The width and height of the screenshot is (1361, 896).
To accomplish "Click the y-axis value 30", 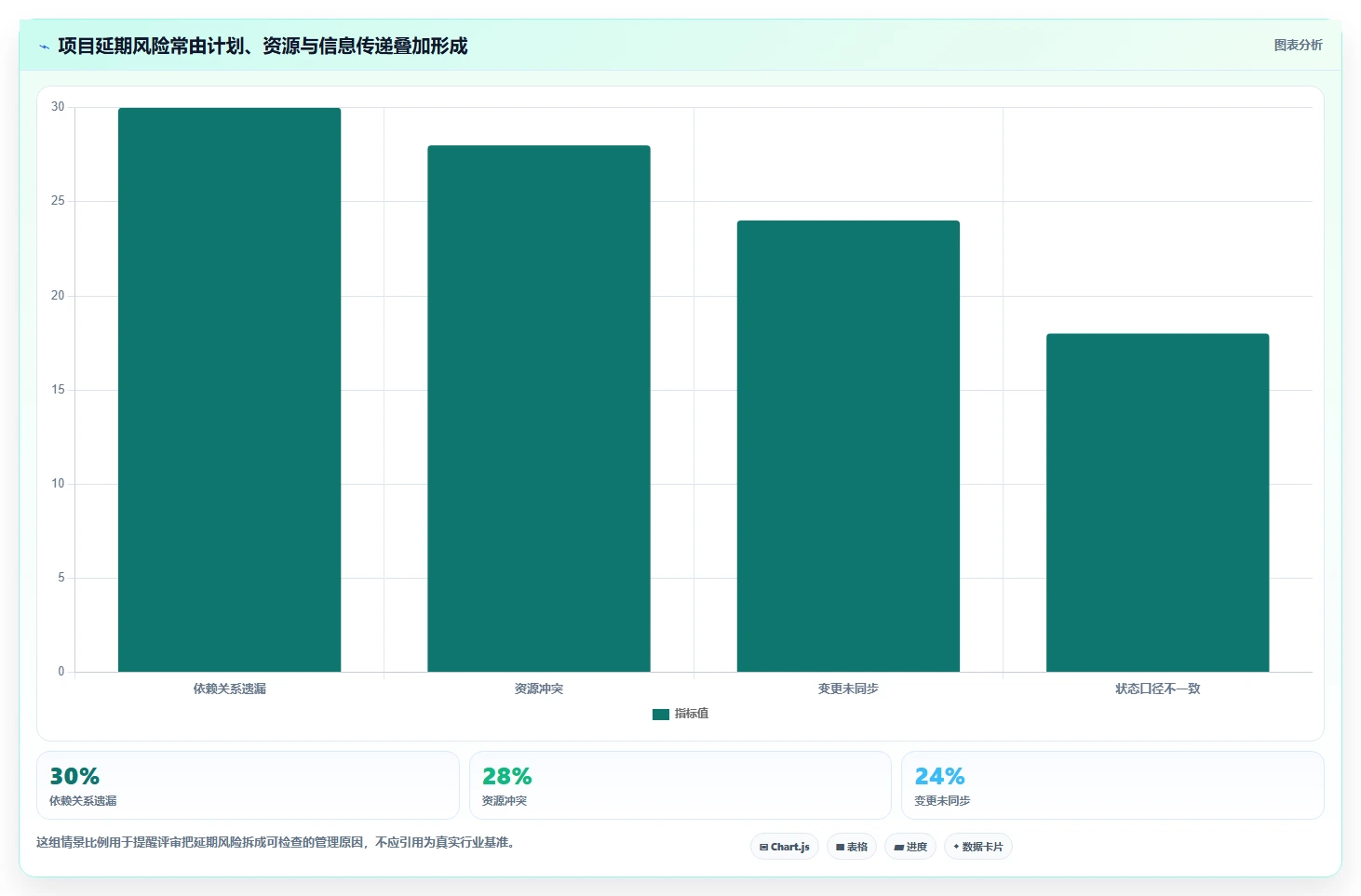I will coord(58,107).
